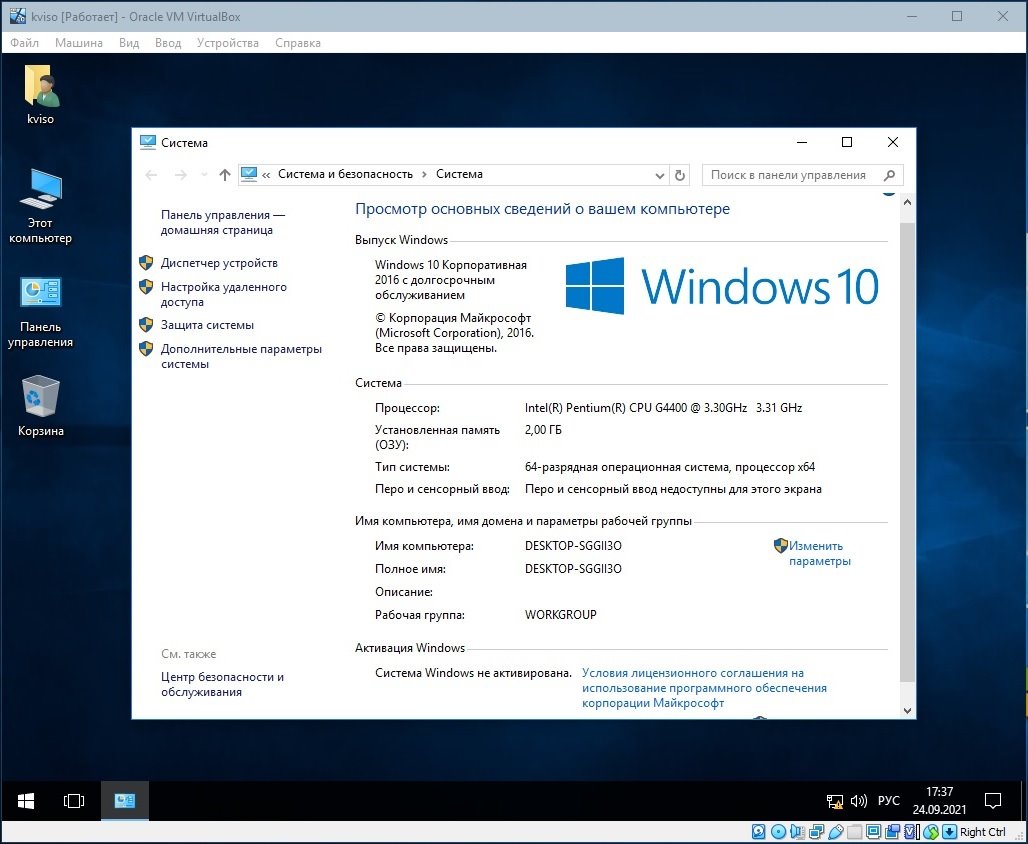
Task: Open the Ввод menu in VirtualBox
Action: [x=168, y=43]
